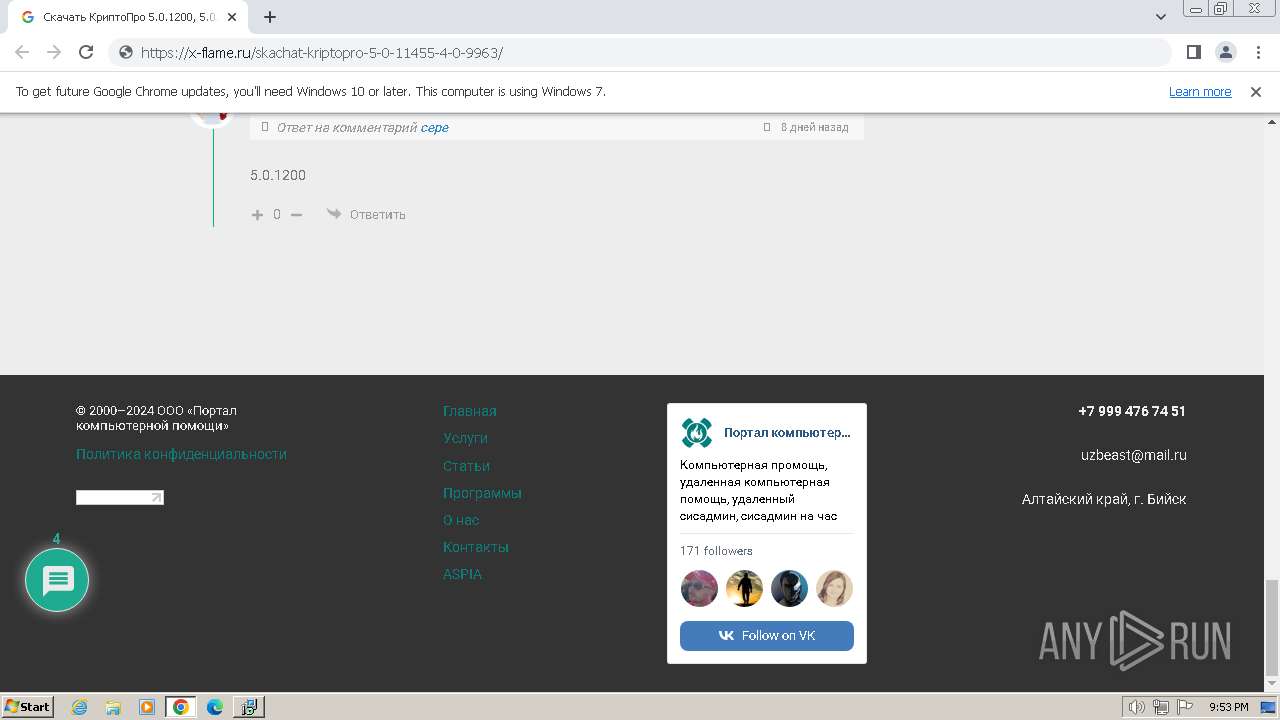This screenshot has height=720, width=1280.
Task: Reload the current page
Action: 86,52
